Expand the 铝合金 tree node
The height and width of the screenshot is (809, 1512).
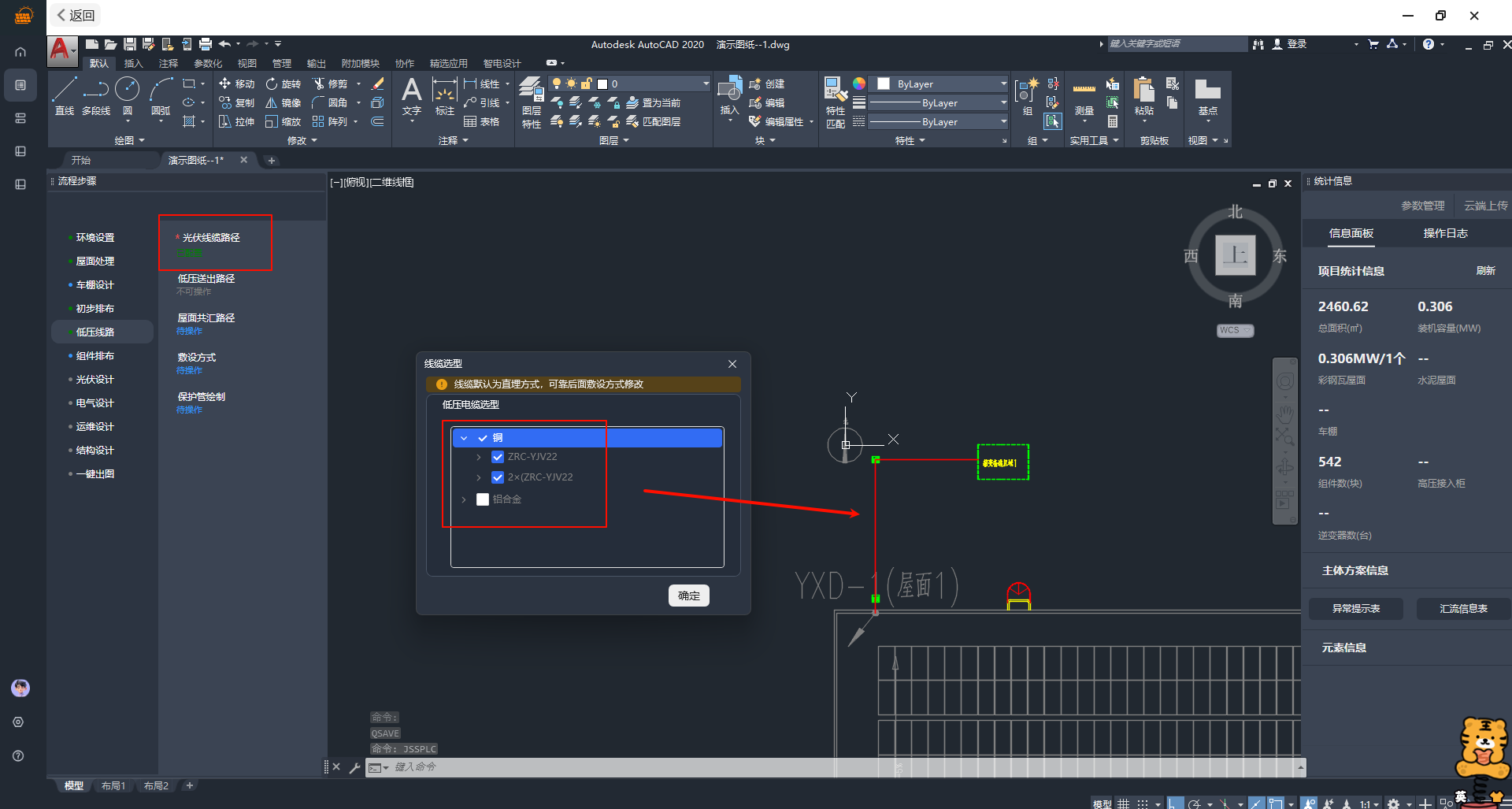[x=464, y=499]
